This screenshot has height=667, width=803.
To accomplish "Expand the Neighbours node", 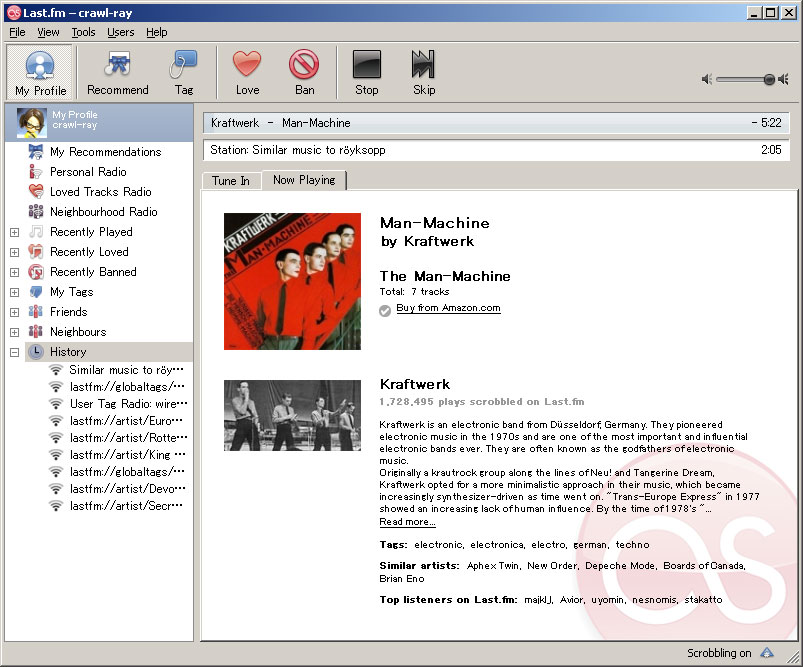I will (x=15, y=332).
